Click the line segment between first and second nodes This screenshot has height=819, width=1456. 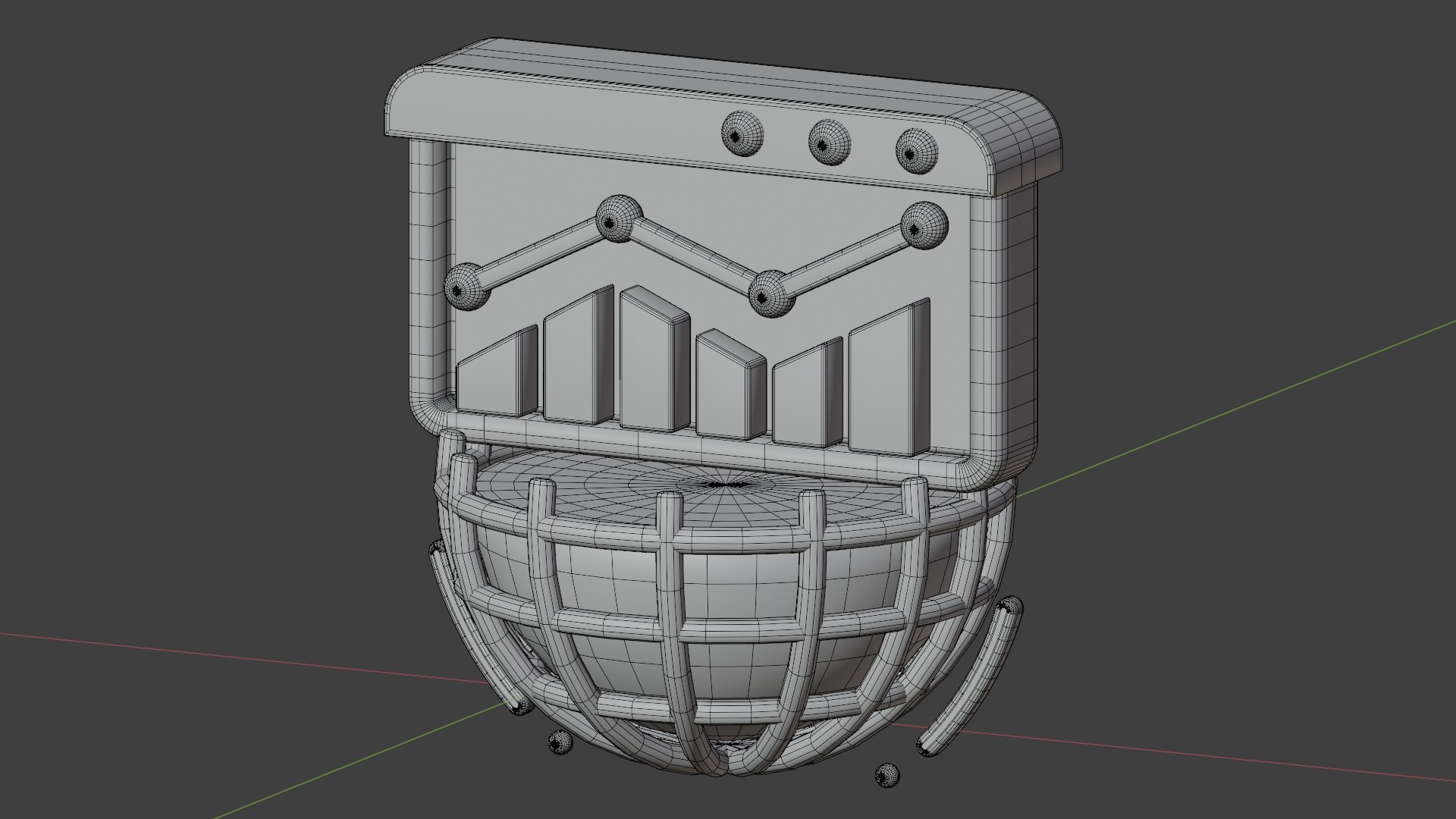(540, 253)
